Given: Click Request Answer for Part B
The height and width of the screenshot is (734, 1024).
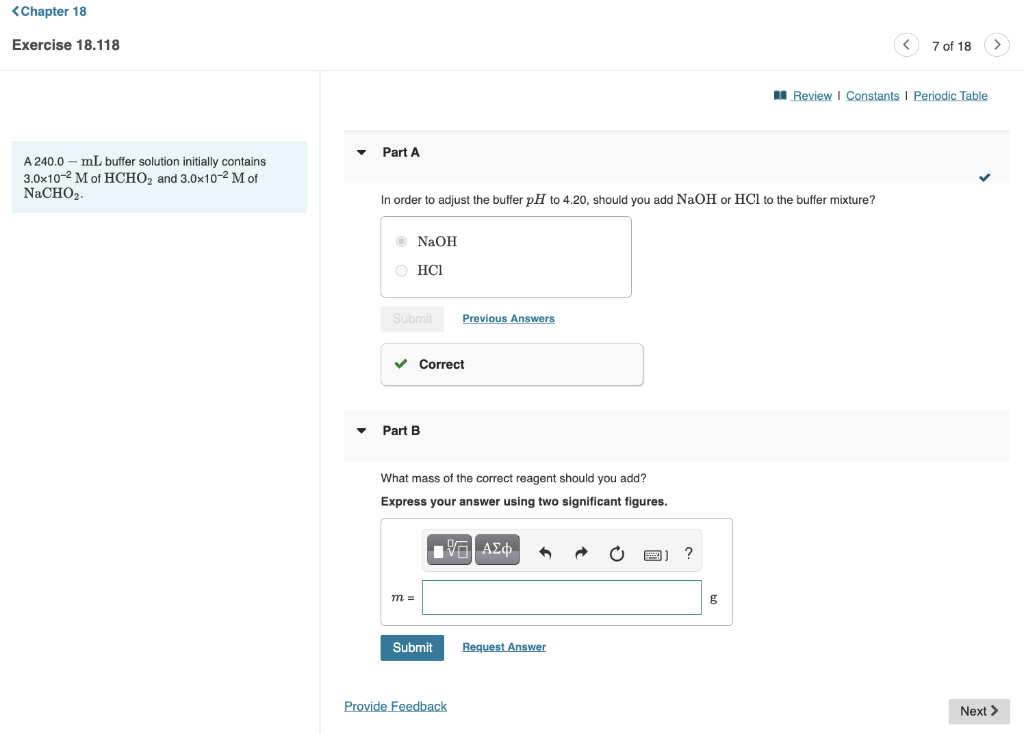Looking at the screenshot, I should click(504, 646).
